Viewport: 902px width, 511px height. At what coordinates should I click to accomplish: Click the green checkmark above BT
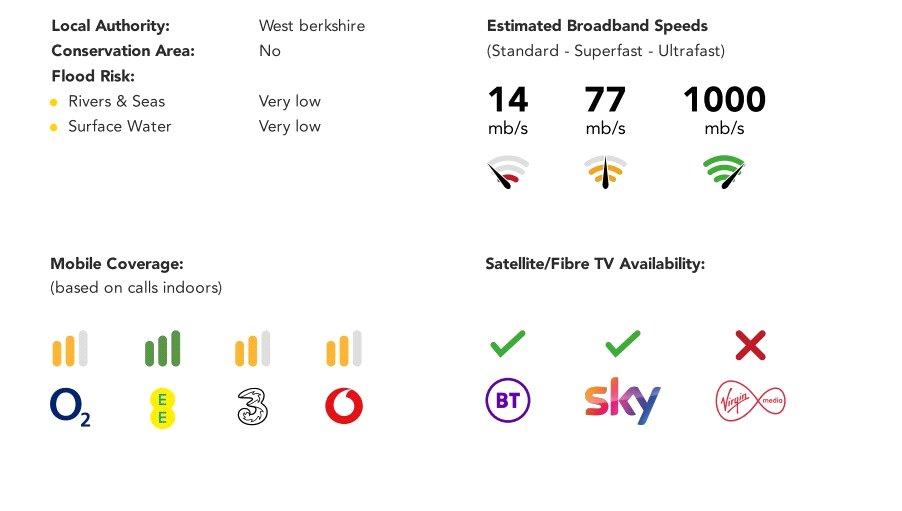[x=507, y=344]
